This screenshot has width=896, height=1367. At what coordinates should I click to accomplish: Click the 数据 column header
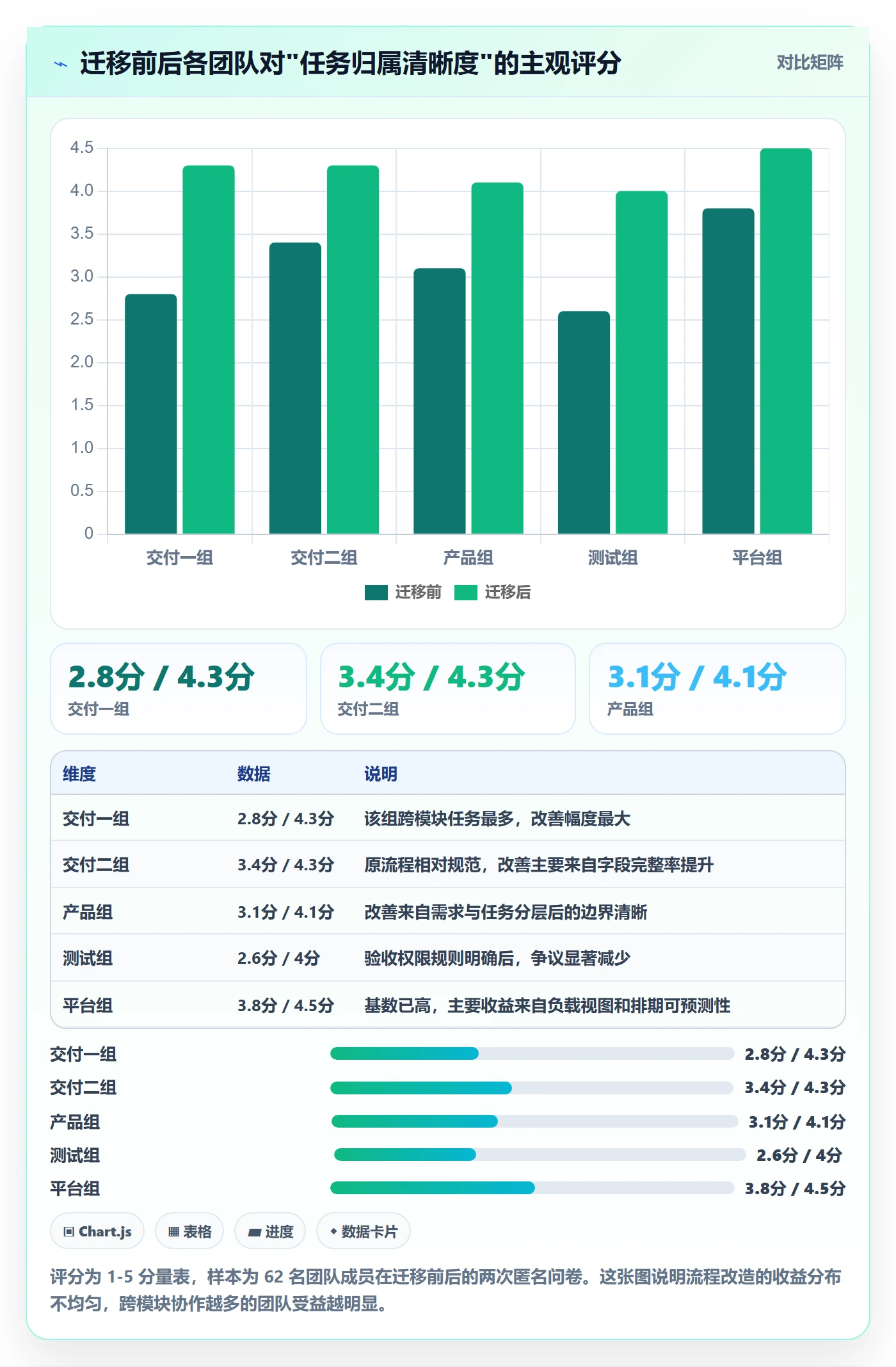(254, 774)
